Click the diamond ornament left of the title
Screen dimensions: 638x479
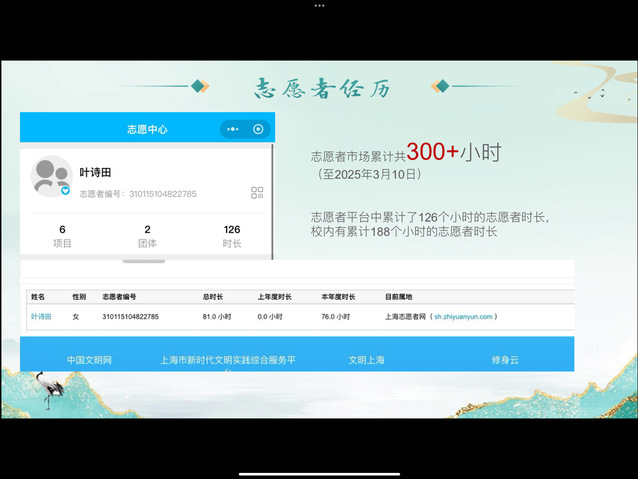200,87
